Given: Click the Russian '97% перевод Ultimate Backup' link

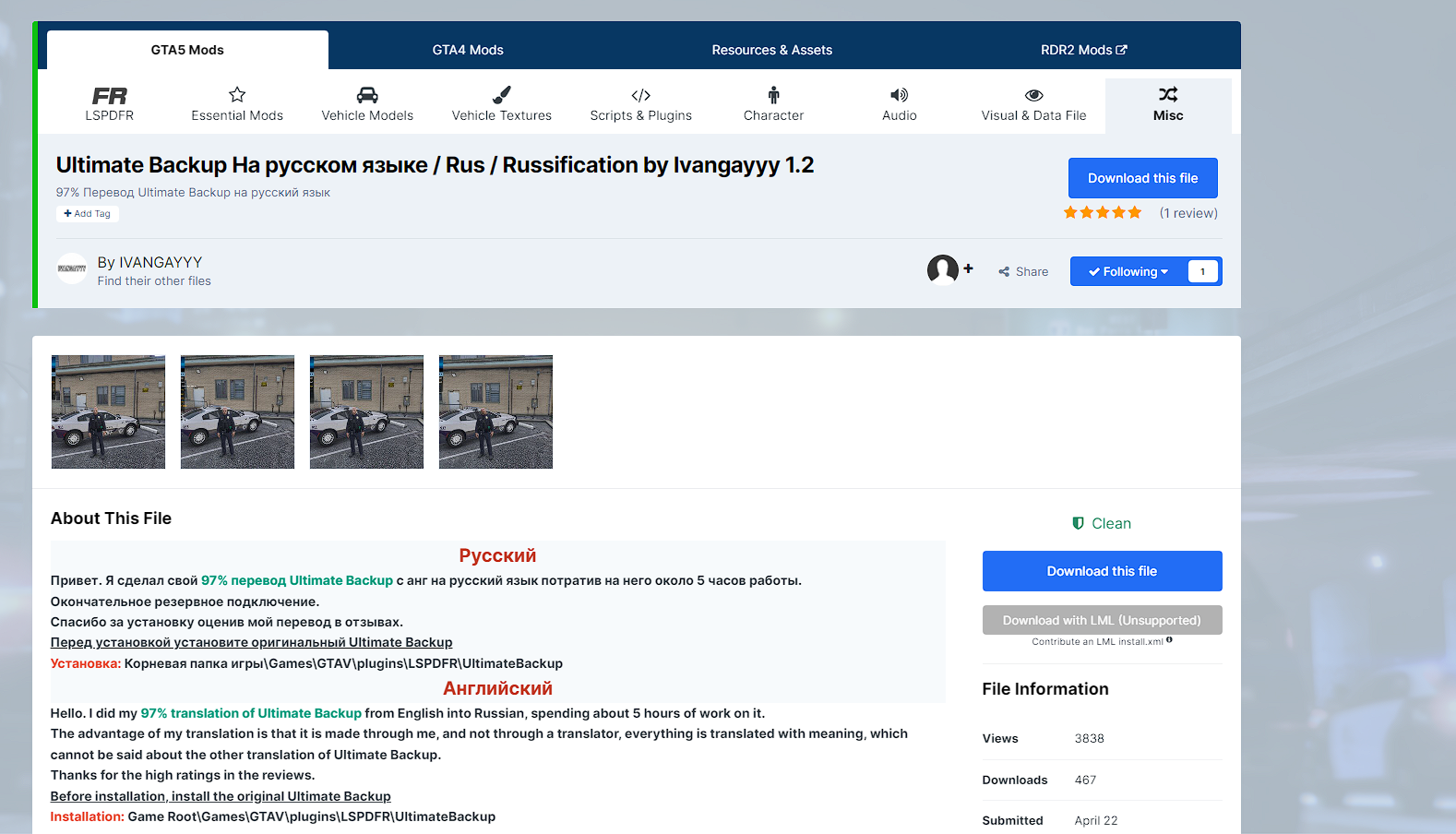Looking at the screenshot, I should pos(297,580).
